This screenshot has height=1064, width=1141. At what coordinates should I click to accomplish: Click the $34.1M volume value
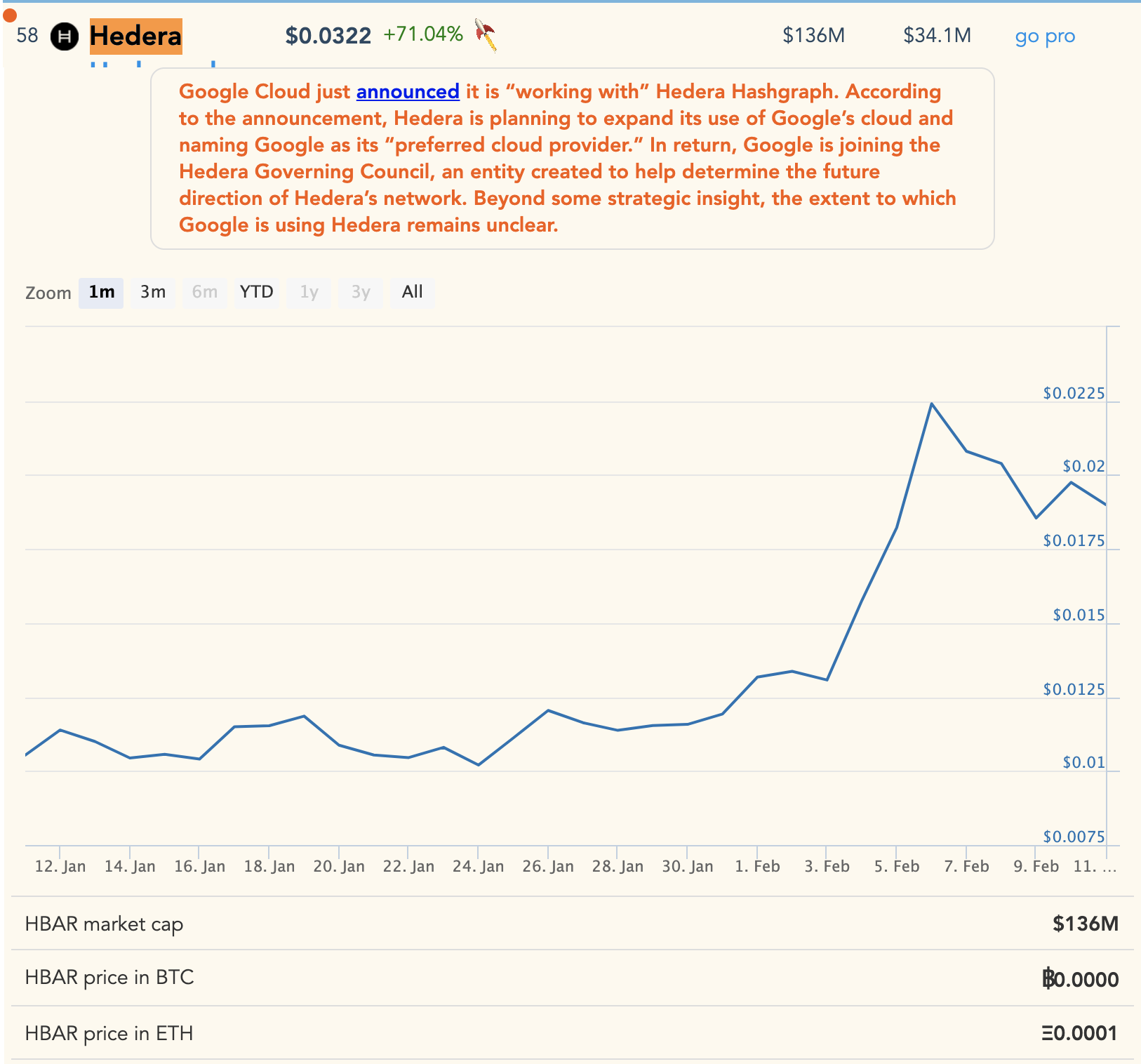pyautogui.click(x=937, y=35)
